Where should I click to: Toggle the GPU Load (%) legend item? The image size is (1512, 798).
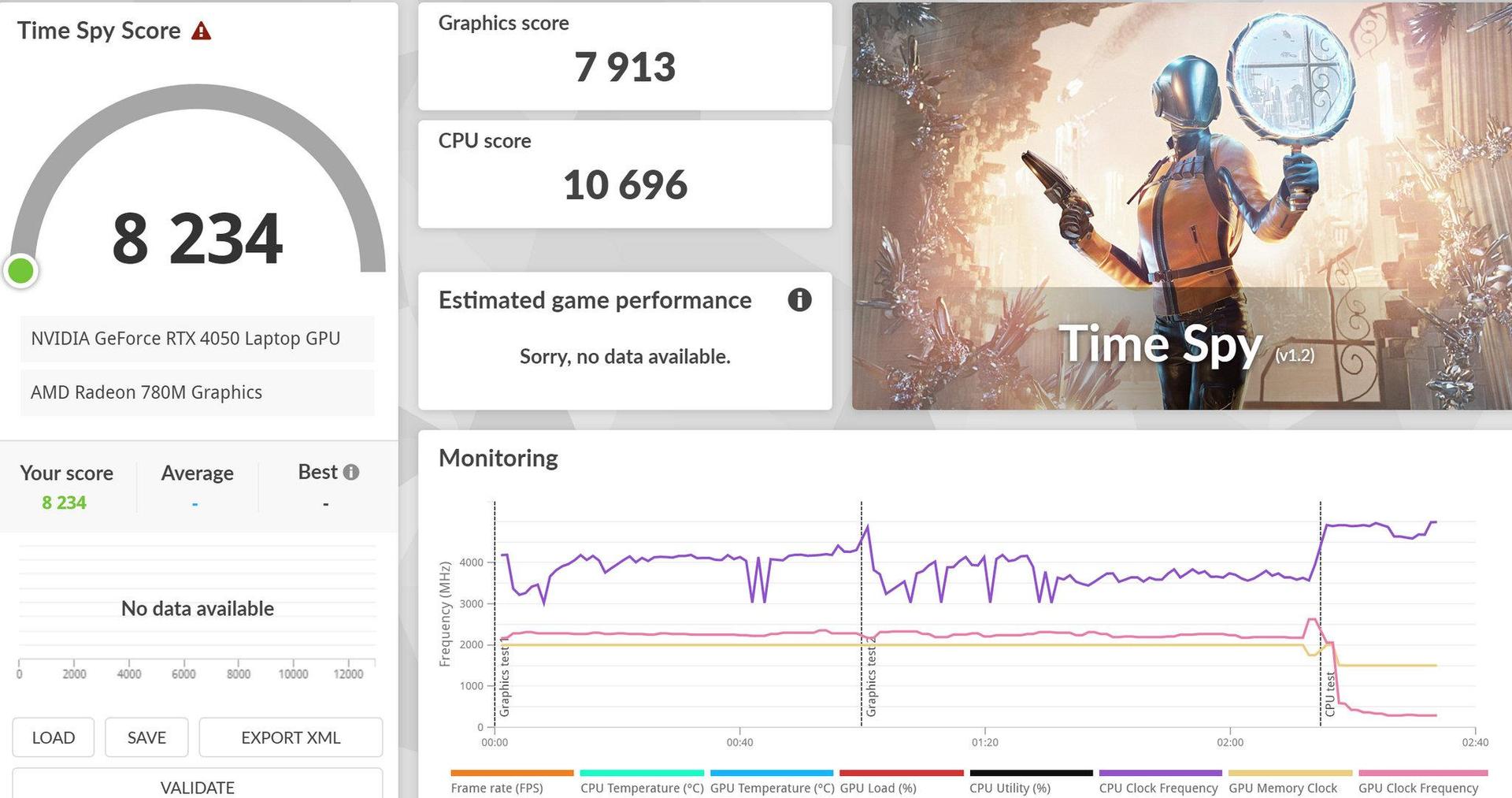(902, 783)
